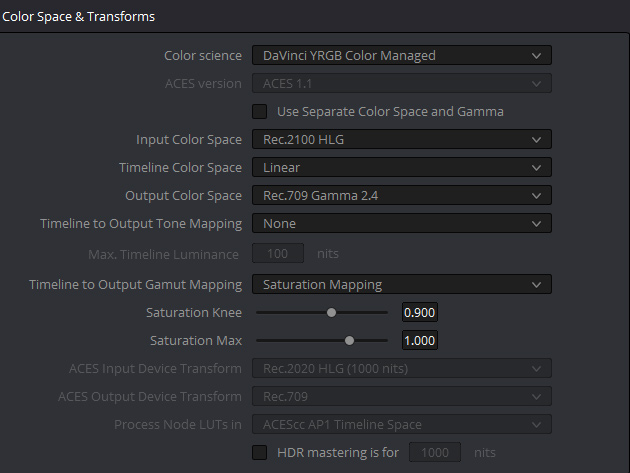Open the Output Color Space dropdown

click(x=402, y=195)
